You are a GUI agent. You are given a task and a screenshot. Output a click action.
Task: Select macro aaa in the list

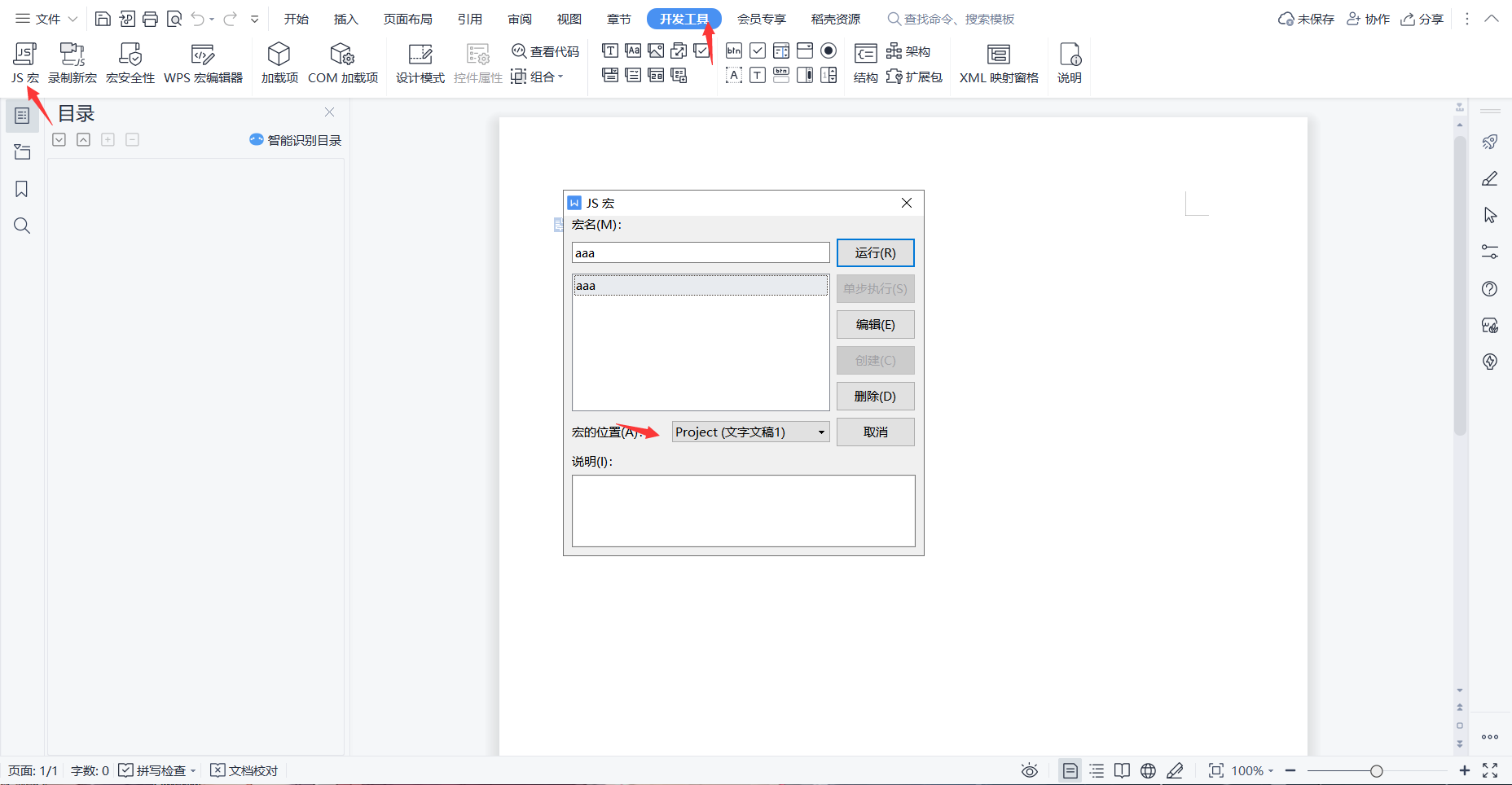point(701,285)
